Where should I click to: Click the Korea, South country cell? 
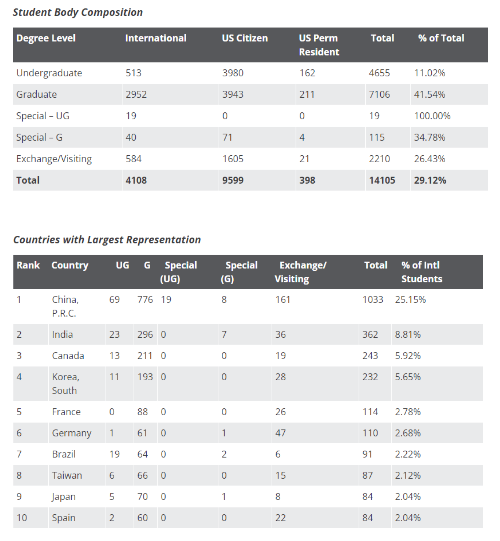pos(66,384)
